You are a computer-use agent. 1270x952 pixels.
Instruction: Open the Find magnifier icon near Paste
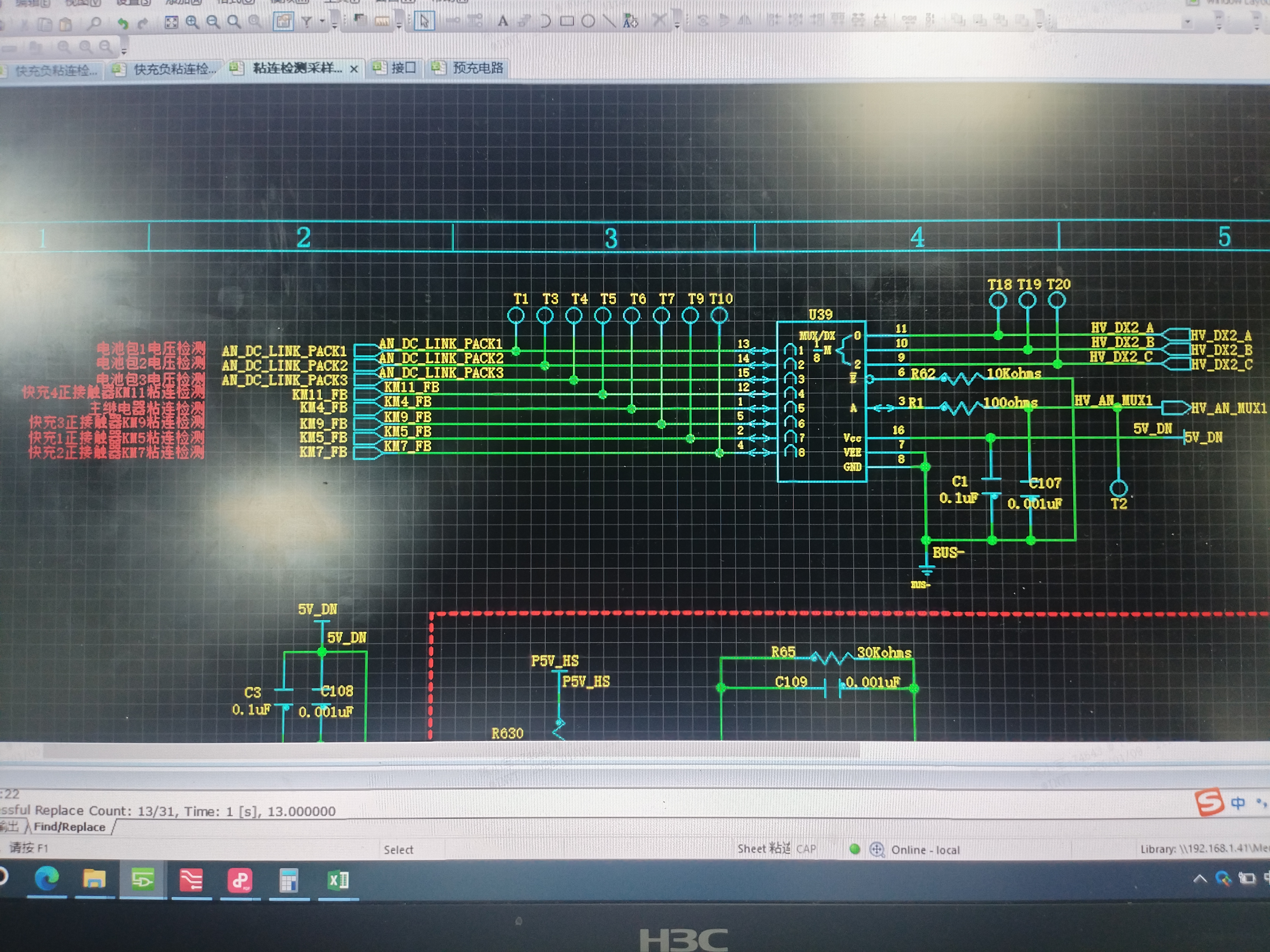pyautogui.click(x=95, y=24)
